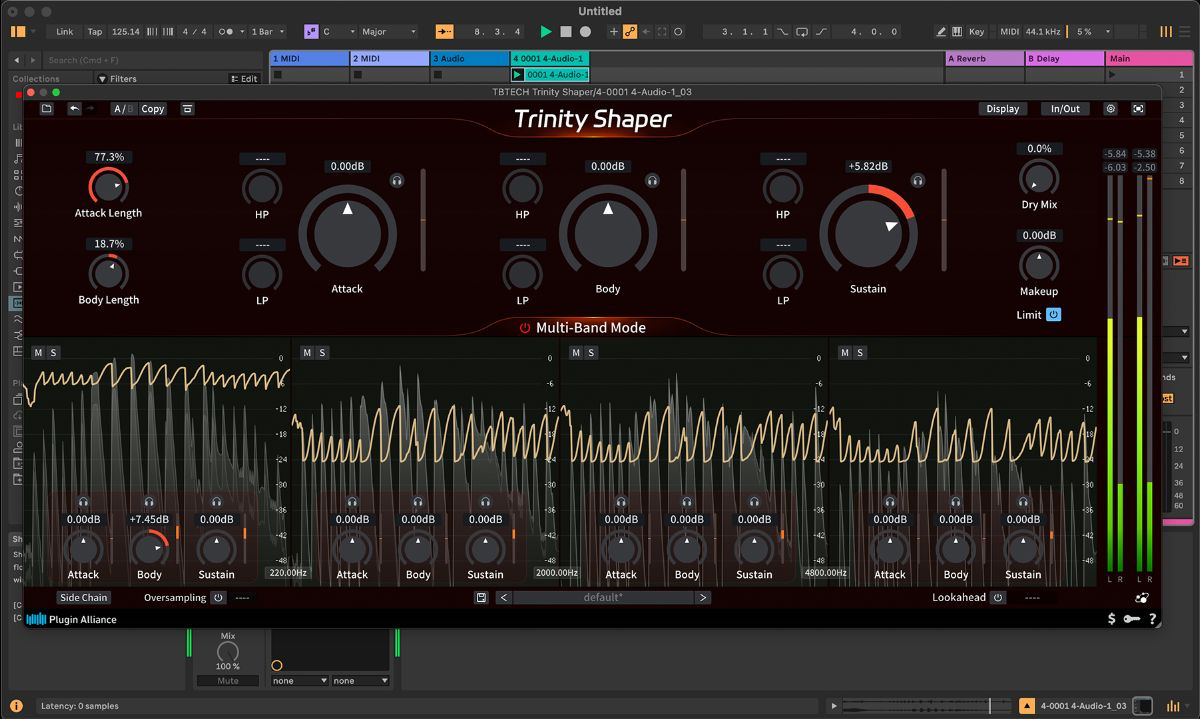The width and height of the screenshot is (1200, 719).
Task: Click the In/Out button
Action: click(x=1065, y=108)
